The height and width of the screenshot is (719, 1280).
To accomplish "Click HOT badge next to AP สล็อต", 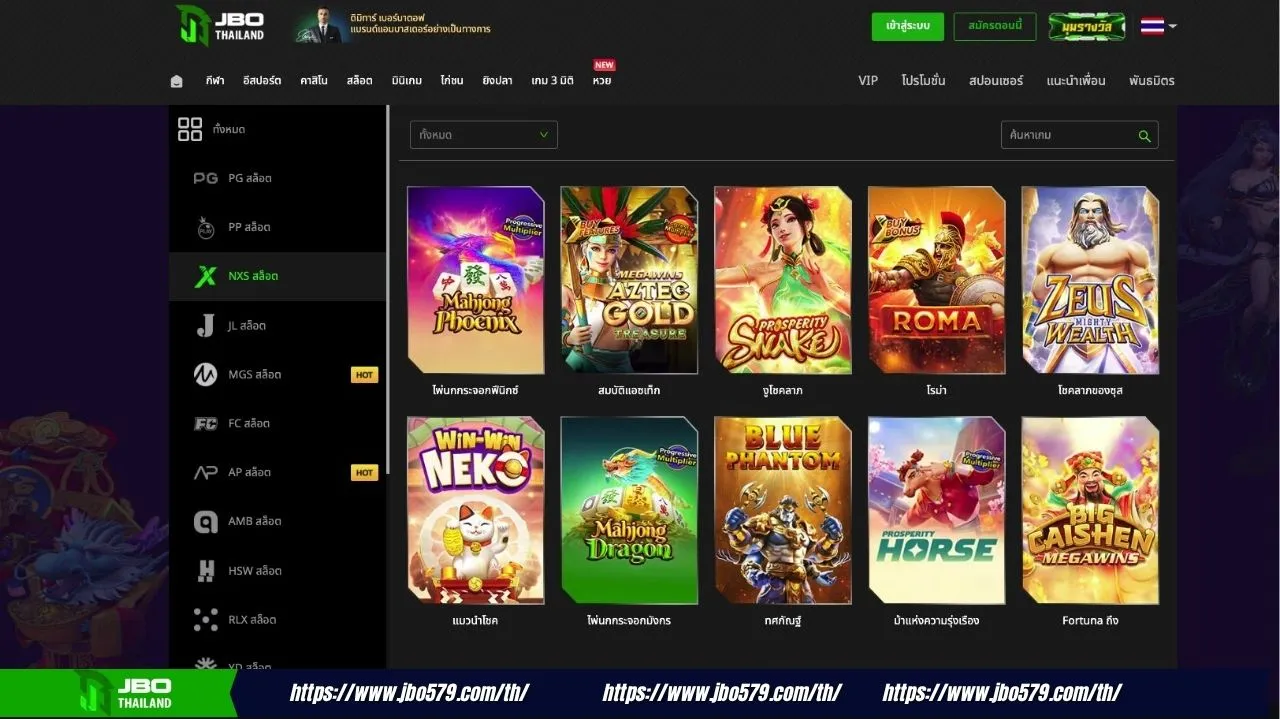I will 364,473.
